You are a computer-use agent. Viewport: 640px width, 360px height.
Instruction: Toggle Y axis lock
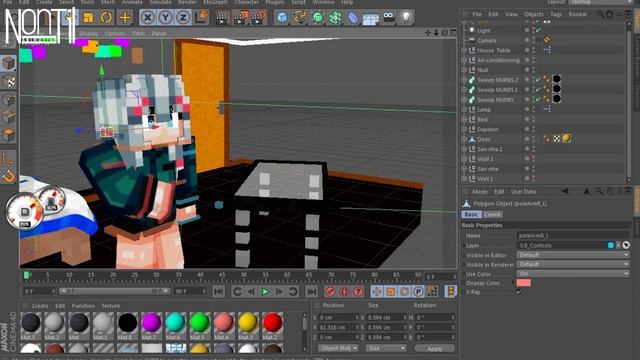click(165, 18)
